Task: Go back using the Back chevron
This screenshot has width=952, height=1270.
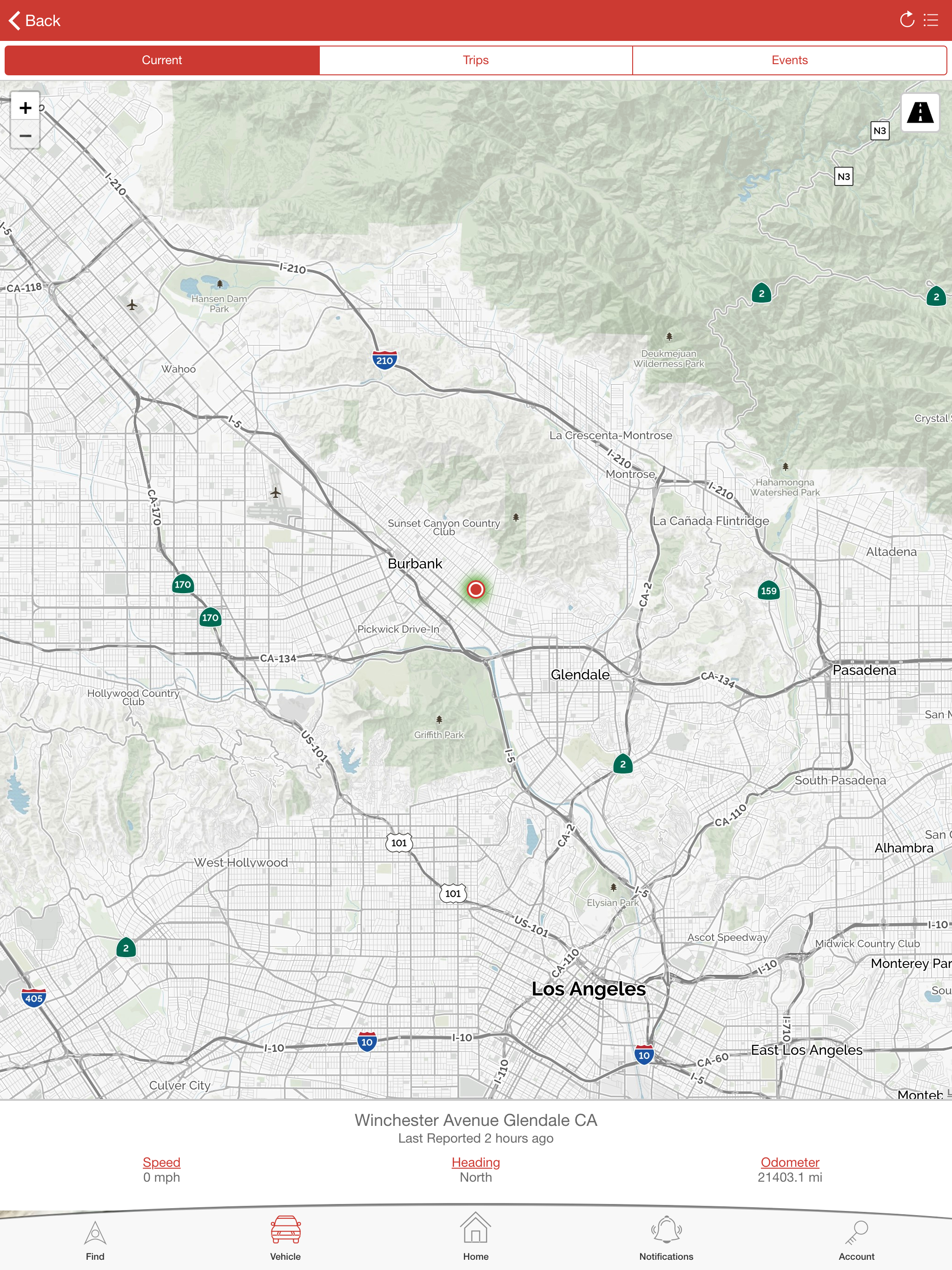Action: 34,20
